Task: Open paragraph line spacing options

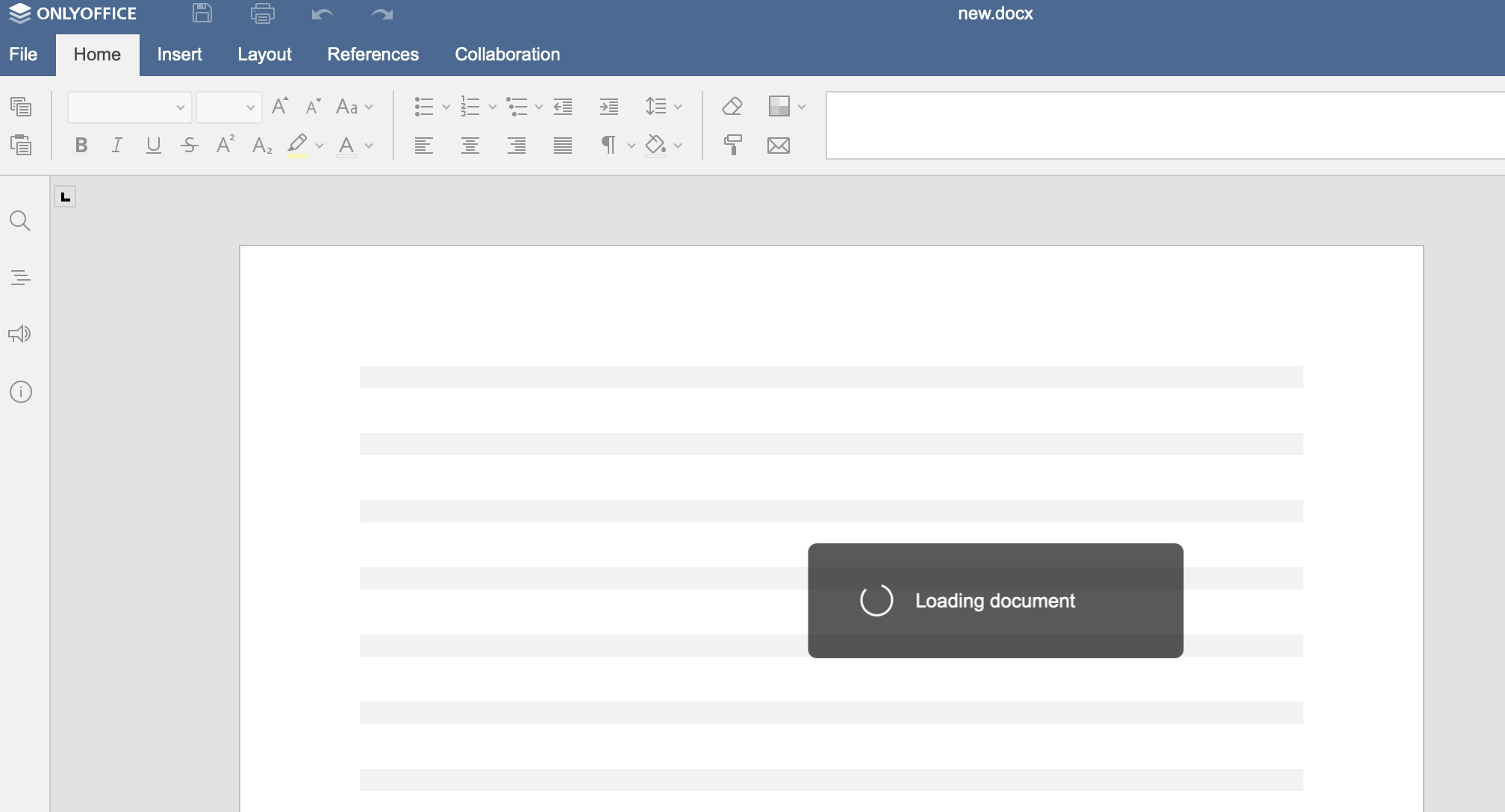Action: [655, 107]
